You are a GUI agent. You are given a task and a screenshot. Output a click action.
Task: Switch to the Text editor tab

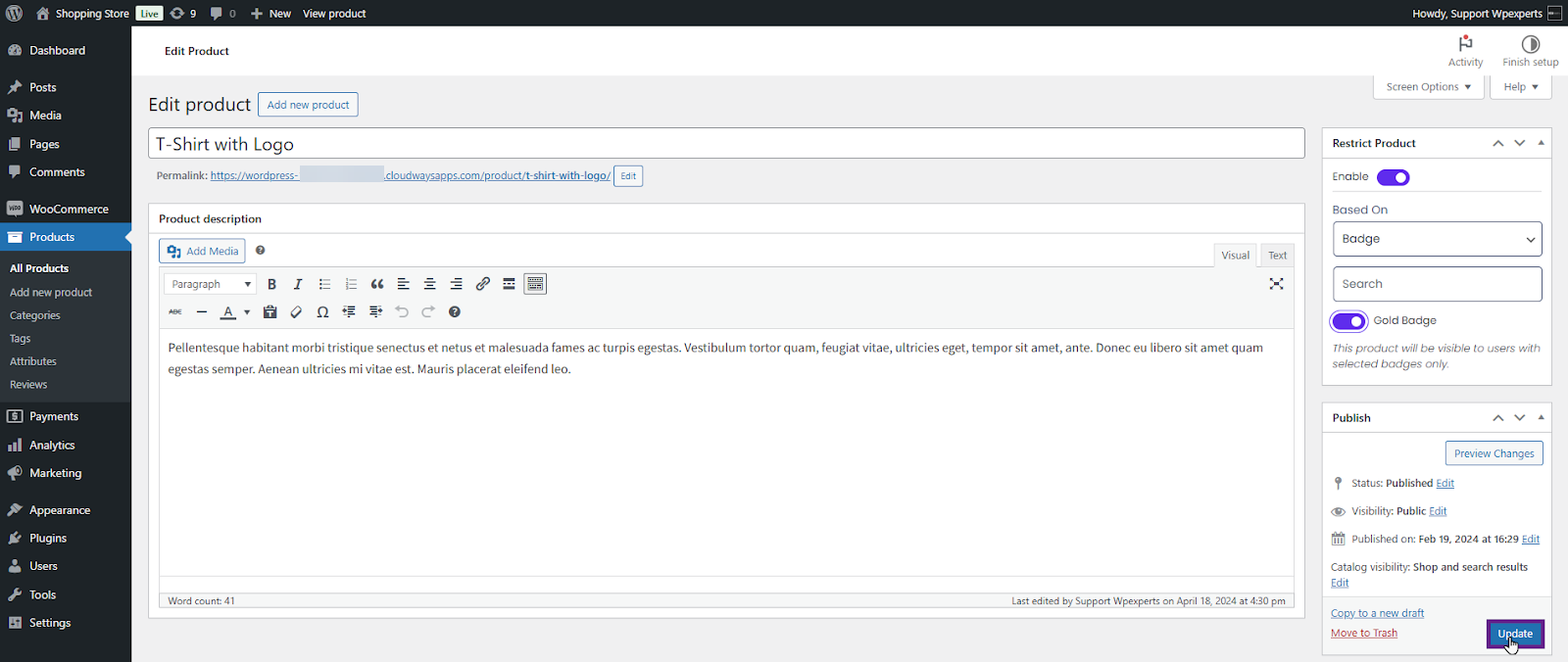(1277, 256)
